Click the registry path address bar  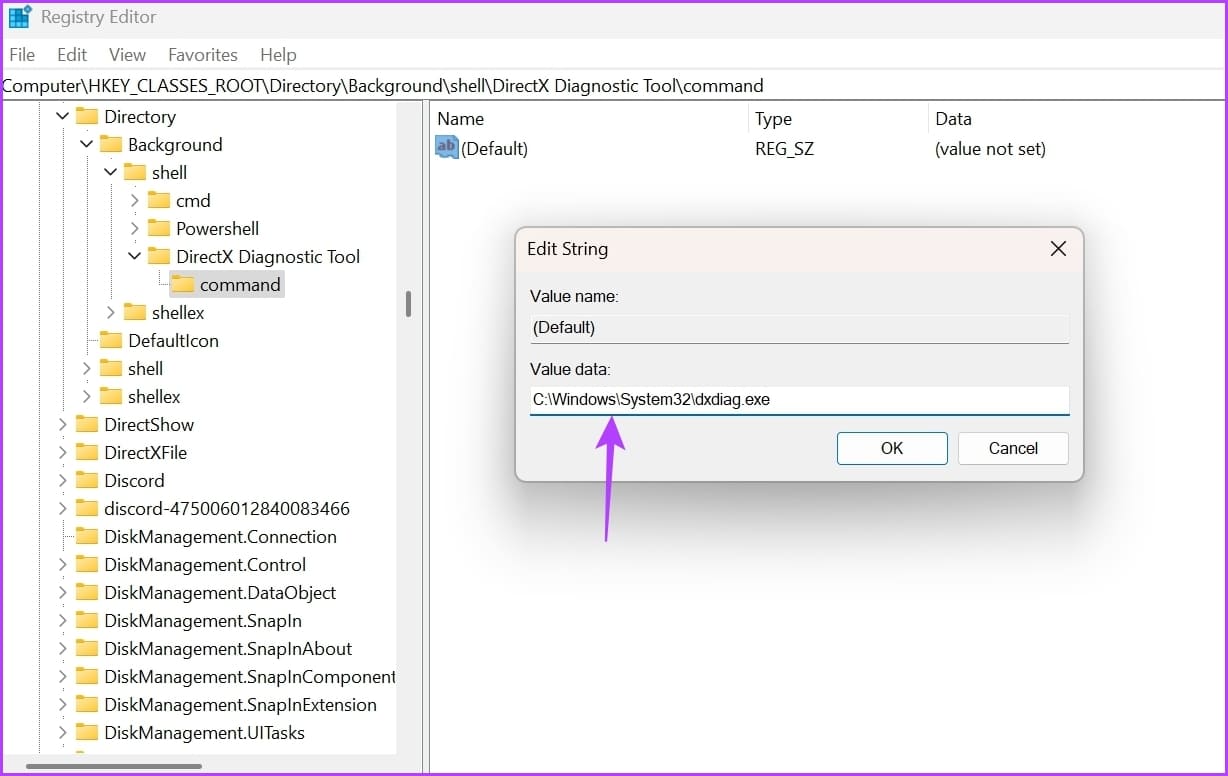coord(614,86)
